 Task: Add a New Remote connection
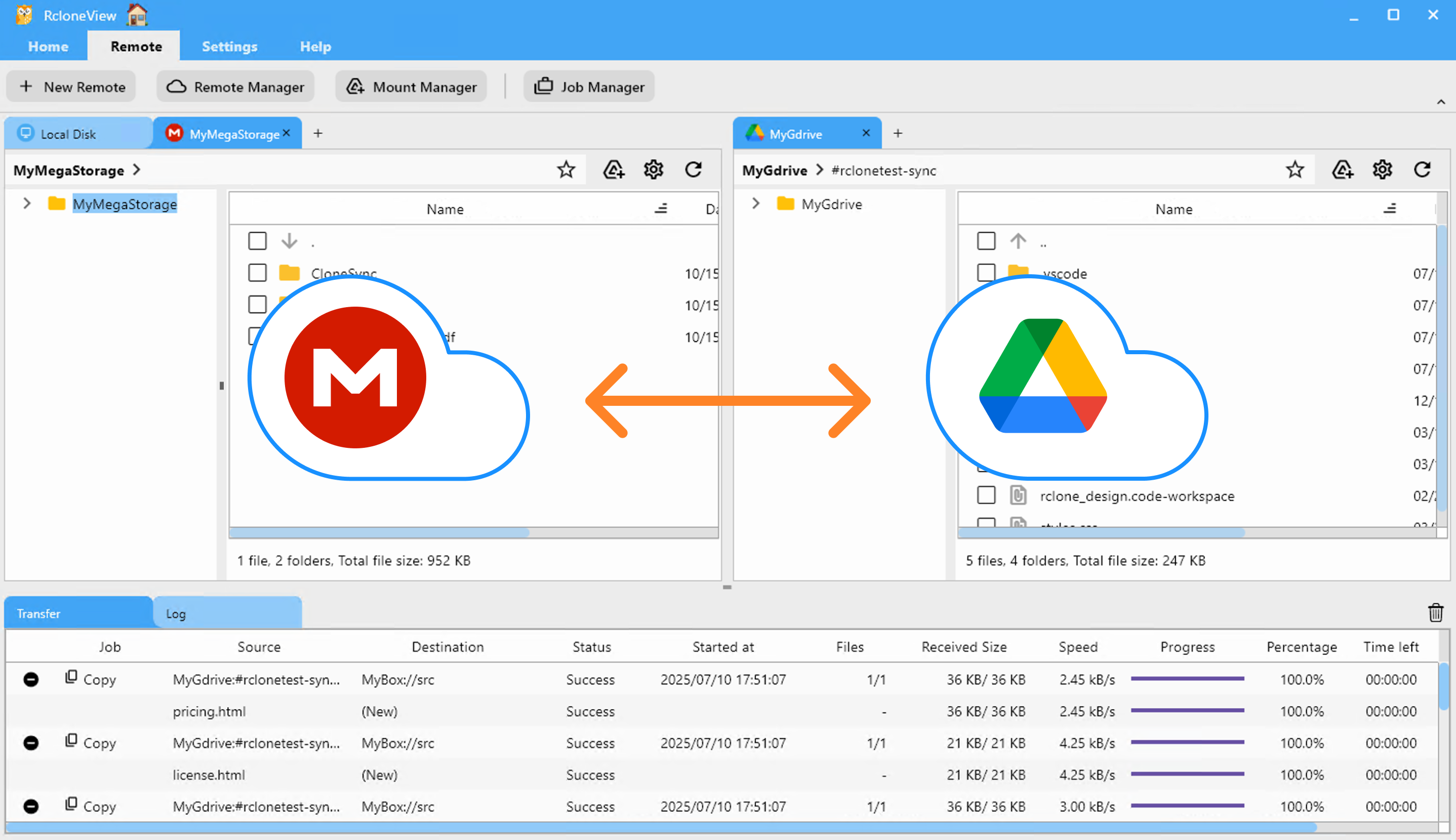tap(70, 86)
